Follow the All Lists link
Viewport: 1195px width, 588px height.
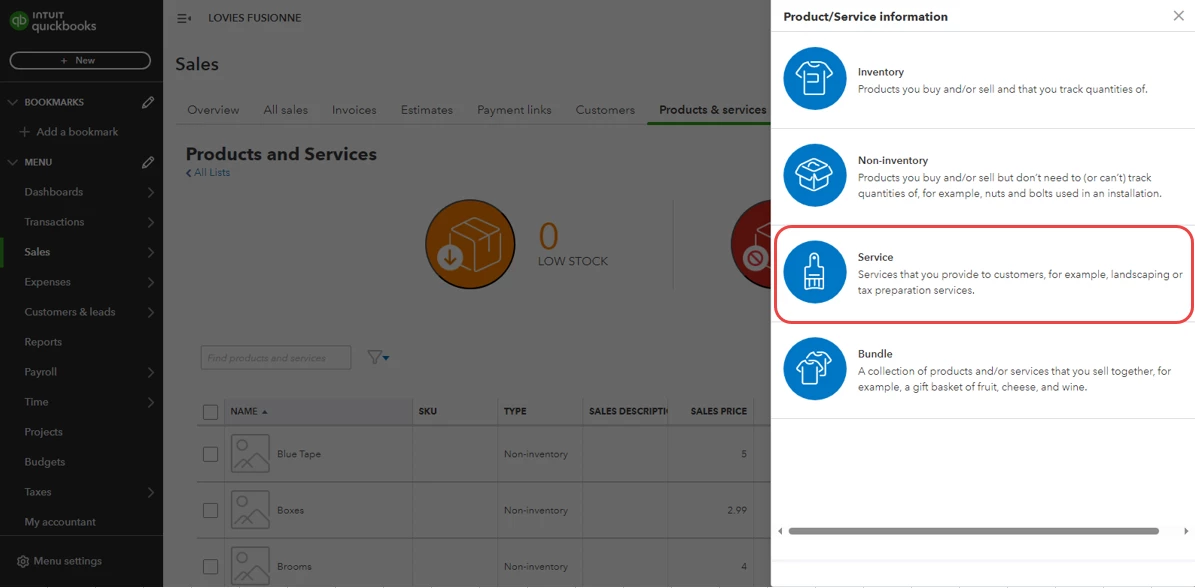click(x=208, y=173)
